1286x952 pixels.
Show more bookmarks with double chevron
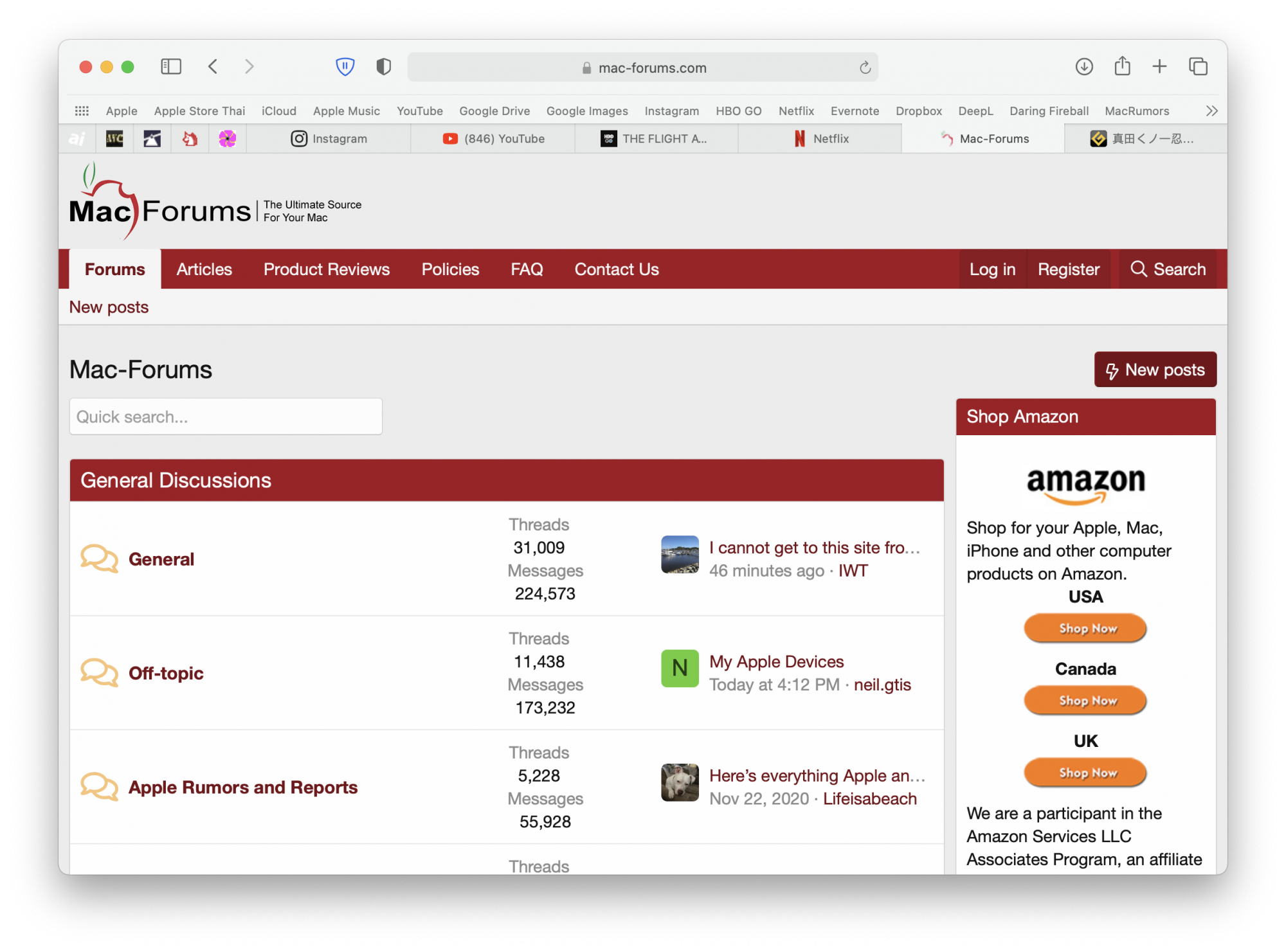(x=1211, y=111)
